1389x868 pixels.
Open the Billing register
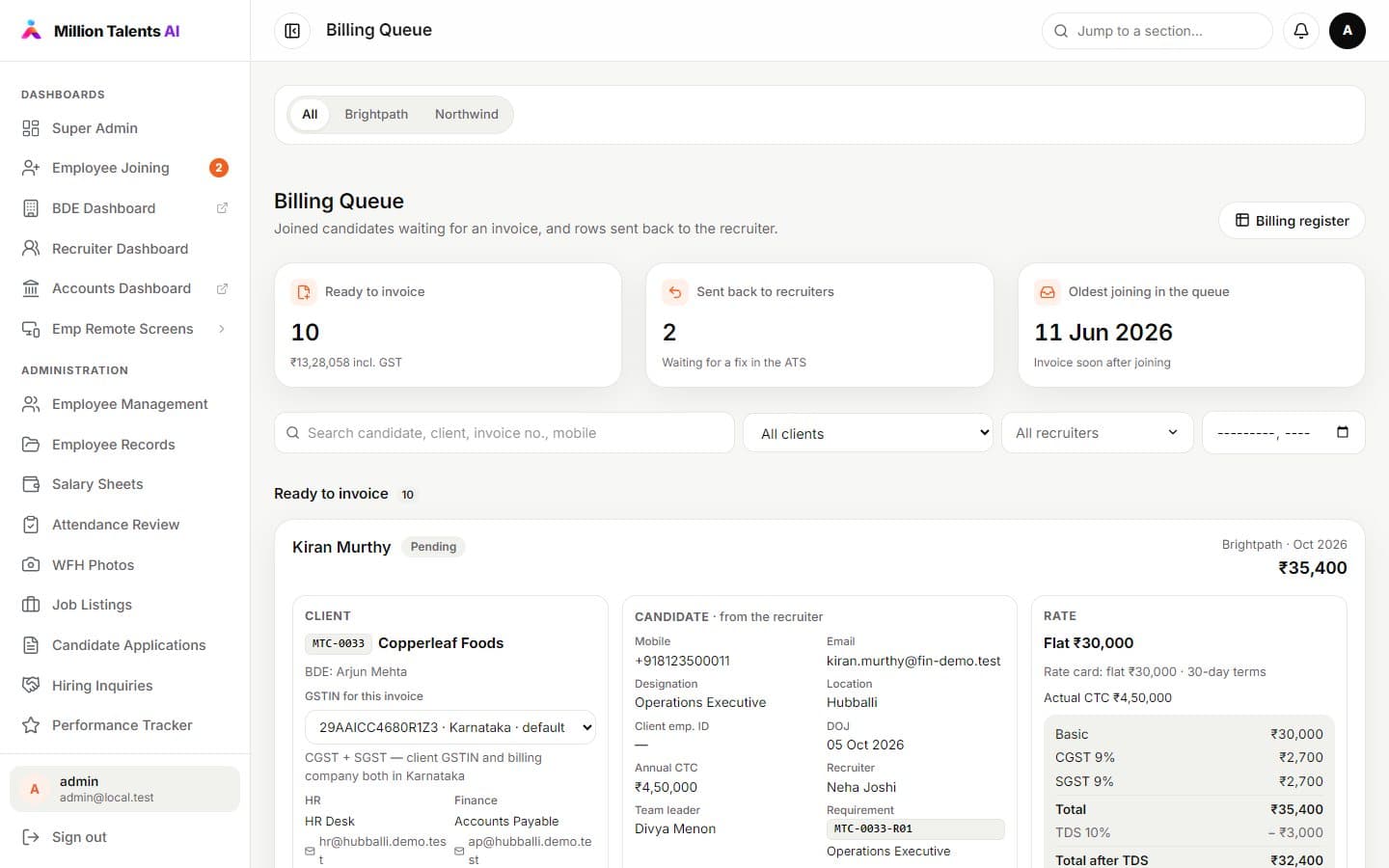tap(1293, 221)
